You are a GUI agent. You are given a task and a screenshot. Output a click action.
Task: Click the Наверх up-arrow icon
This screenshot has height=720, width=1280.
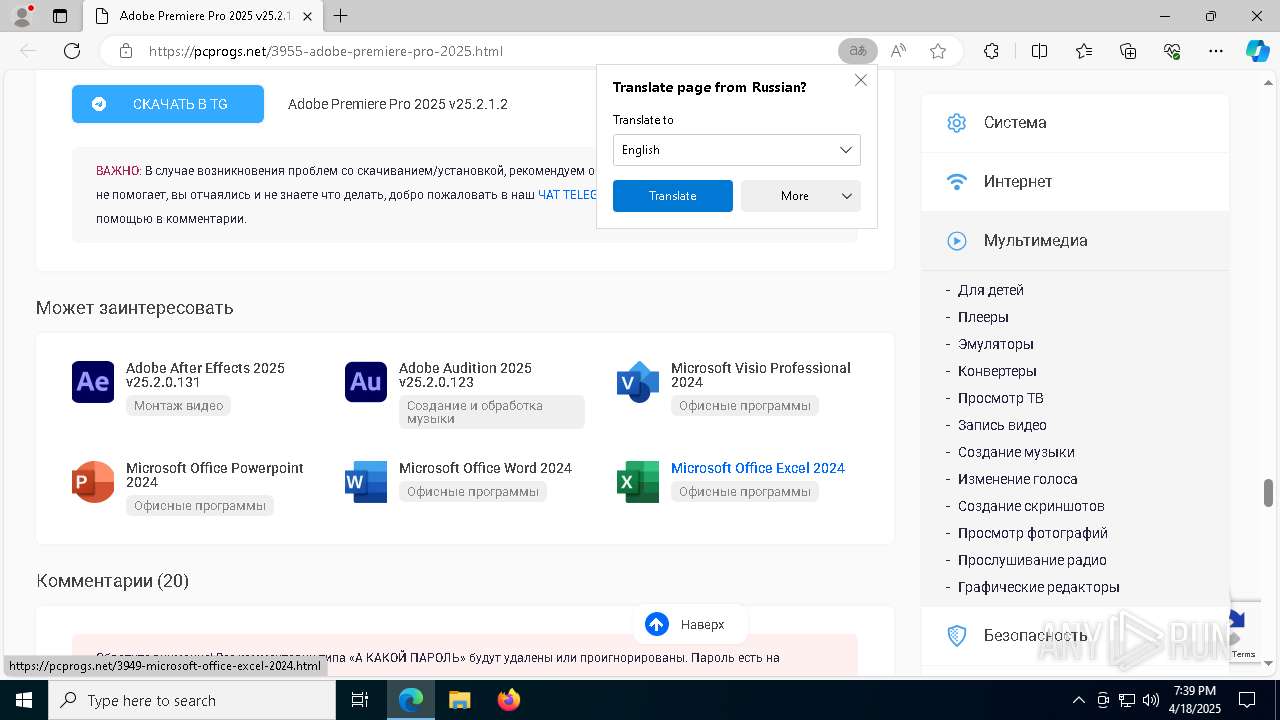(x=657, y=624)
